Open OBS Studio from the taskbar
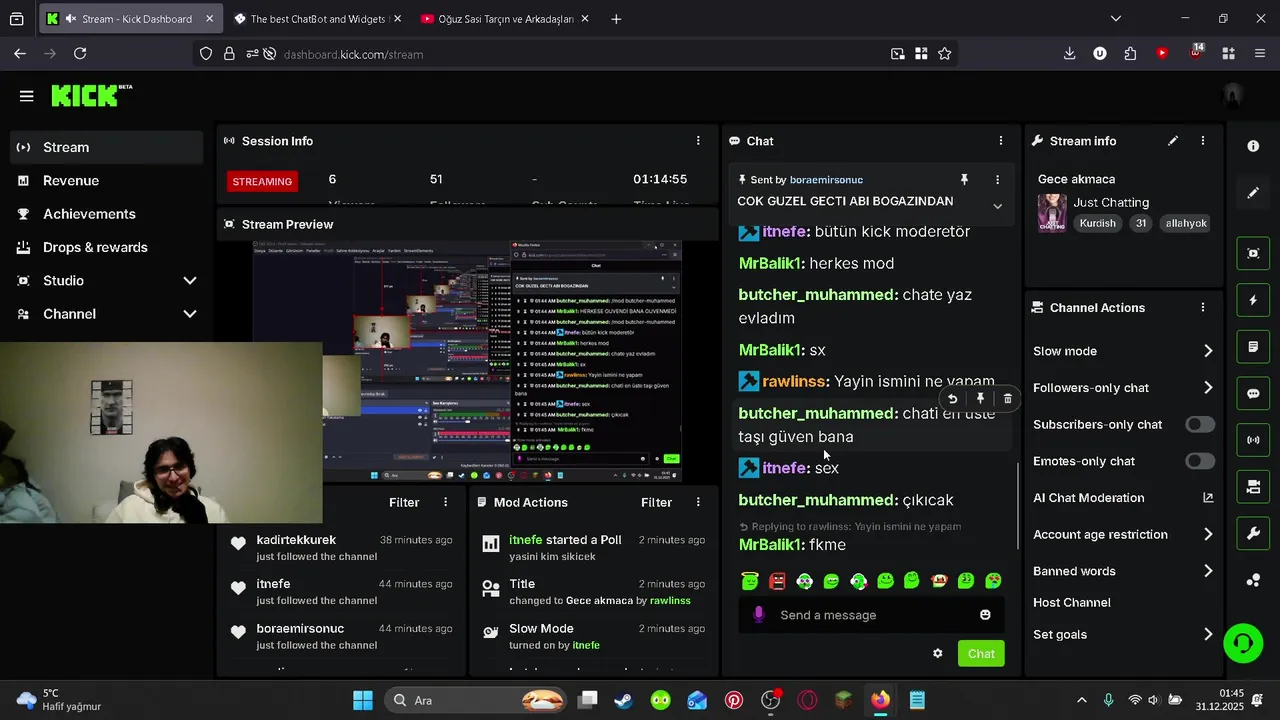 tap(770, 700)
